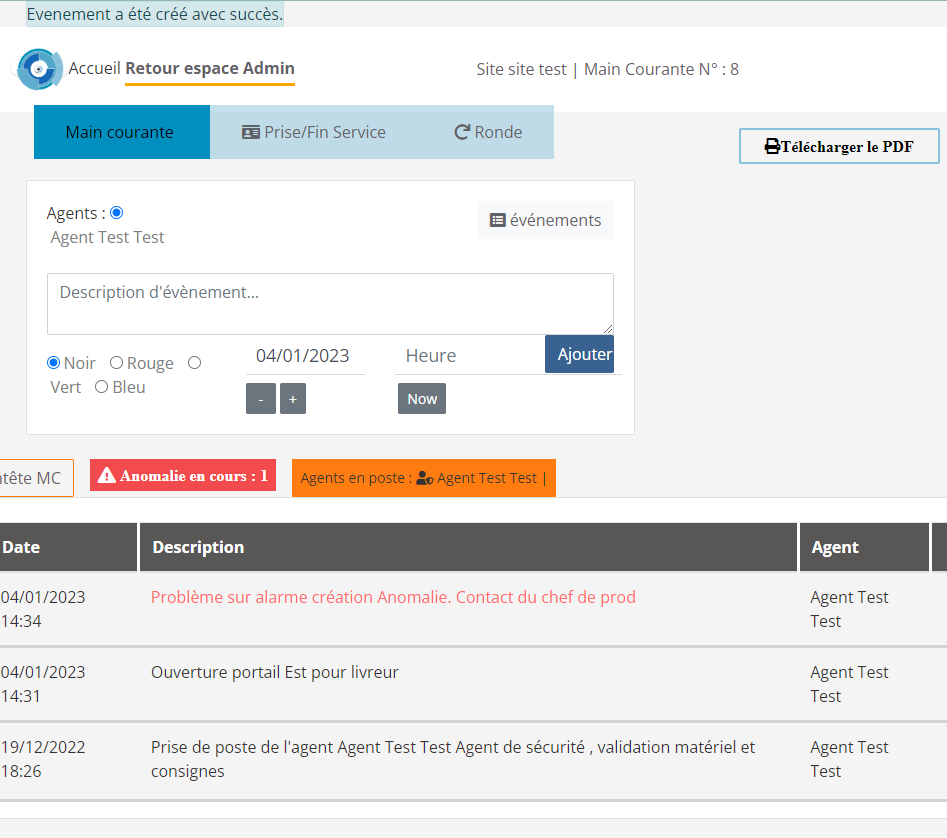Increase the date with plus button
Viewport: 947px width, 838px height.
pos(293,398)
